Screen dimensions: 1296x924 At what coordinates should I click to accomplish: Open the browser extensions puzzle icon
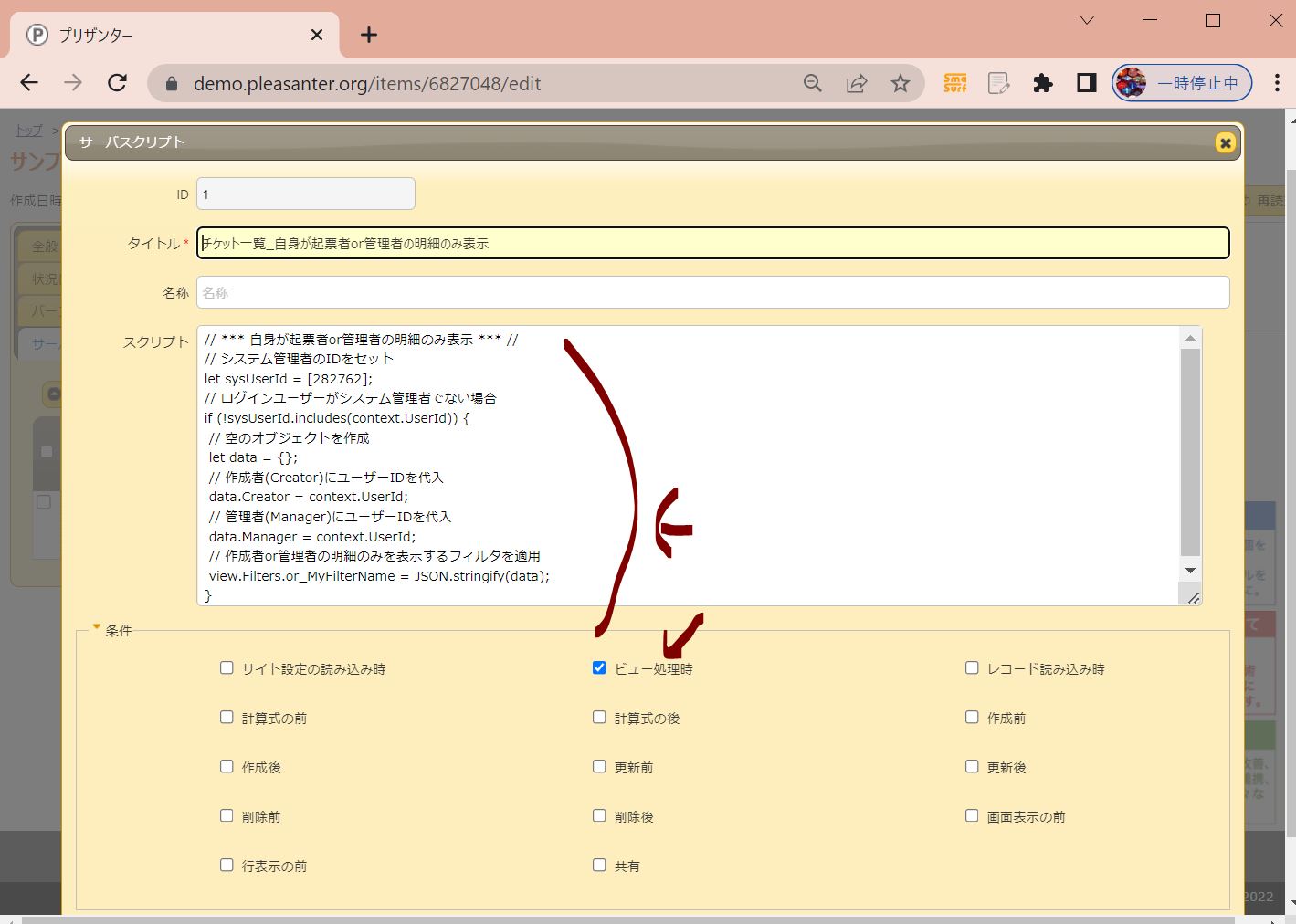(x=1042, y=83)
